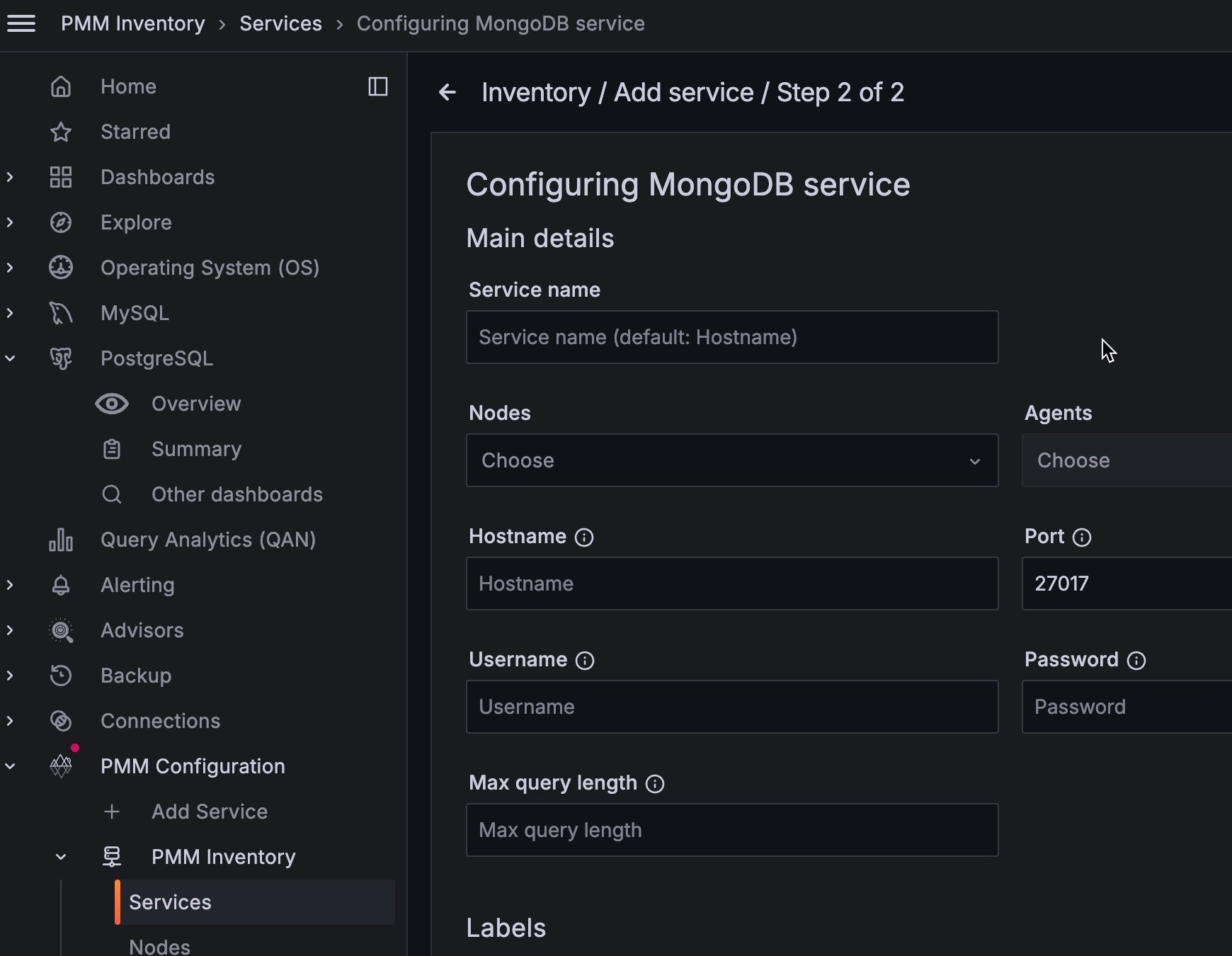The width and height of the screenshot is (1232, 956).
Task: Open PostgreSQL Overview menu item
Action: coord(196,404)
